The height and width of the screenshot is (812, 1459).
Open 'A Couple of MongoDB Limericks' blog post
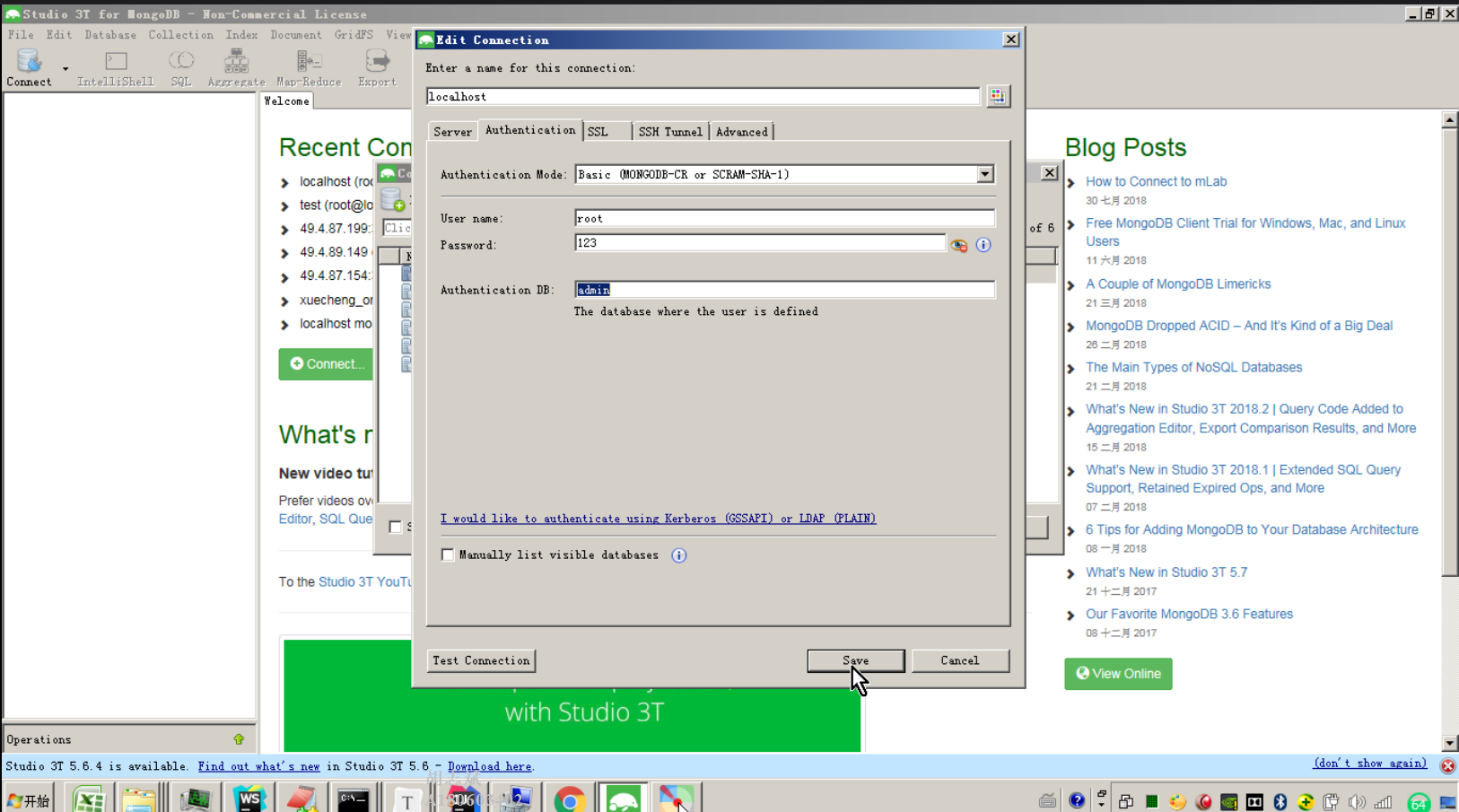1178,284
